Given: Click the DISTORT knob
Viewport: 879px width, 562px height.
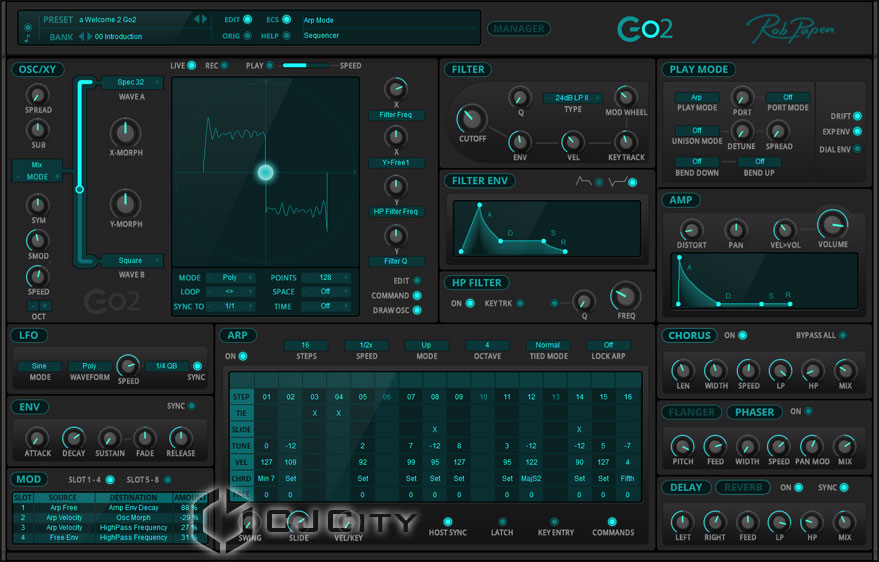Looking at the screenshot, I should coord(691,230).
